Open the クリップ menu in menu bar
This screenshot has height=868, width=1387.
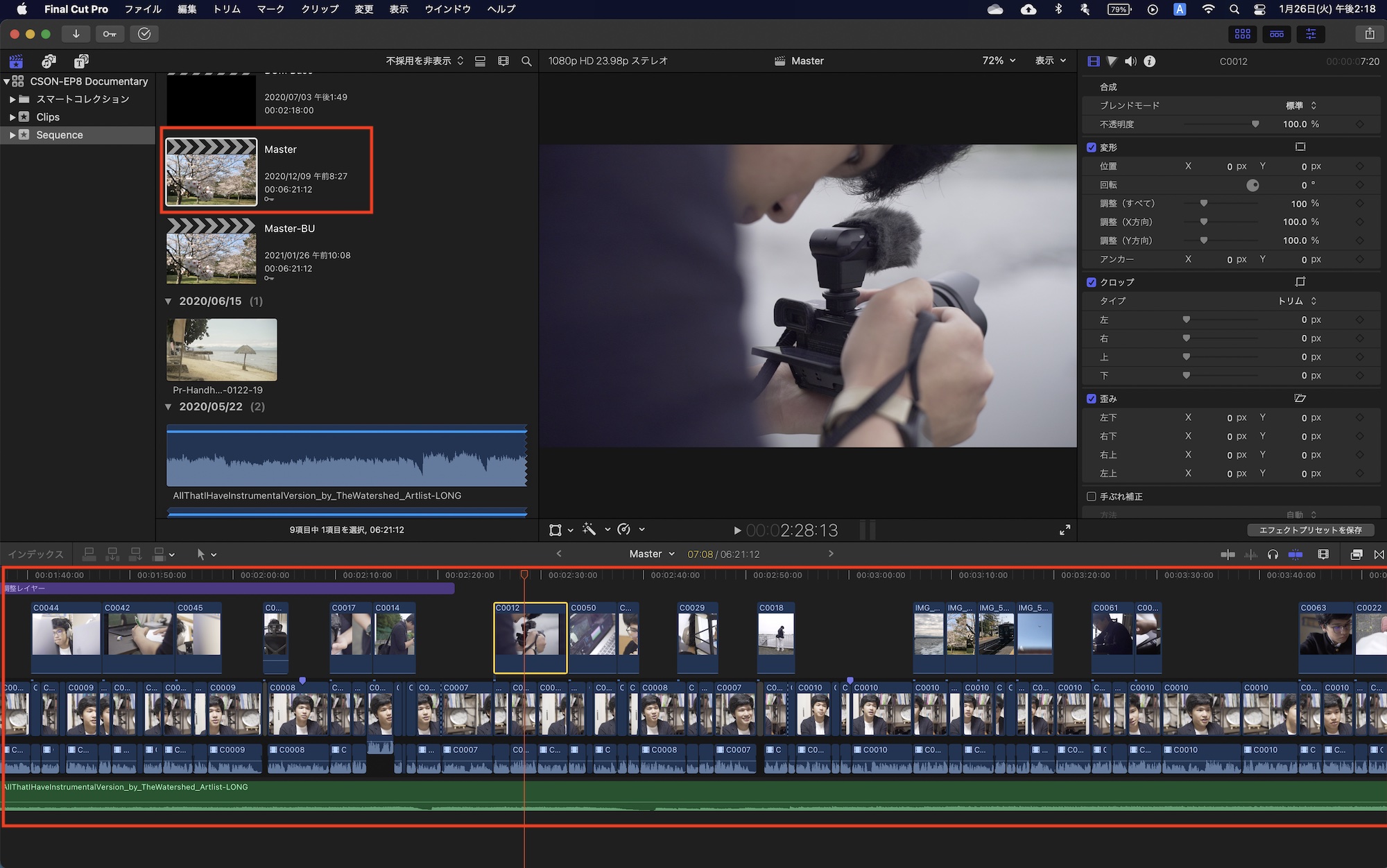pyautogui.click(x=320, y=9)
